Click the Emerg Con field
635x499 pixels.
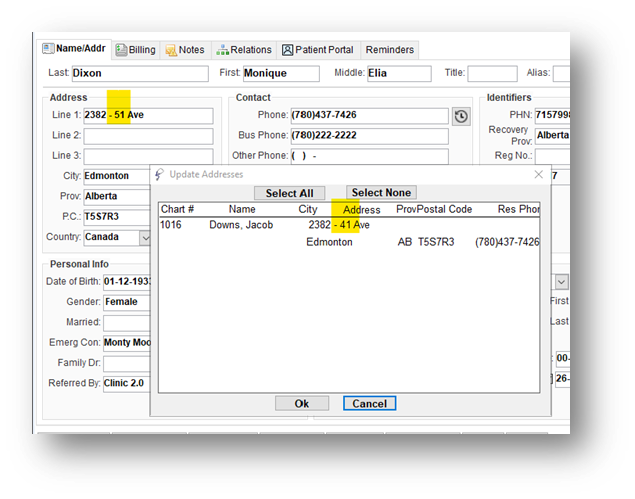pyautogui.click(x=126, y=343)
